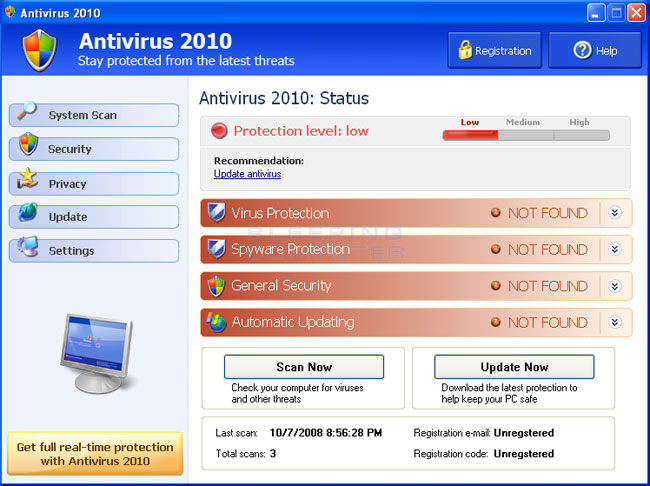Click the gear monitor icon beside Settings
650x486 pixels.
point(27,246)
